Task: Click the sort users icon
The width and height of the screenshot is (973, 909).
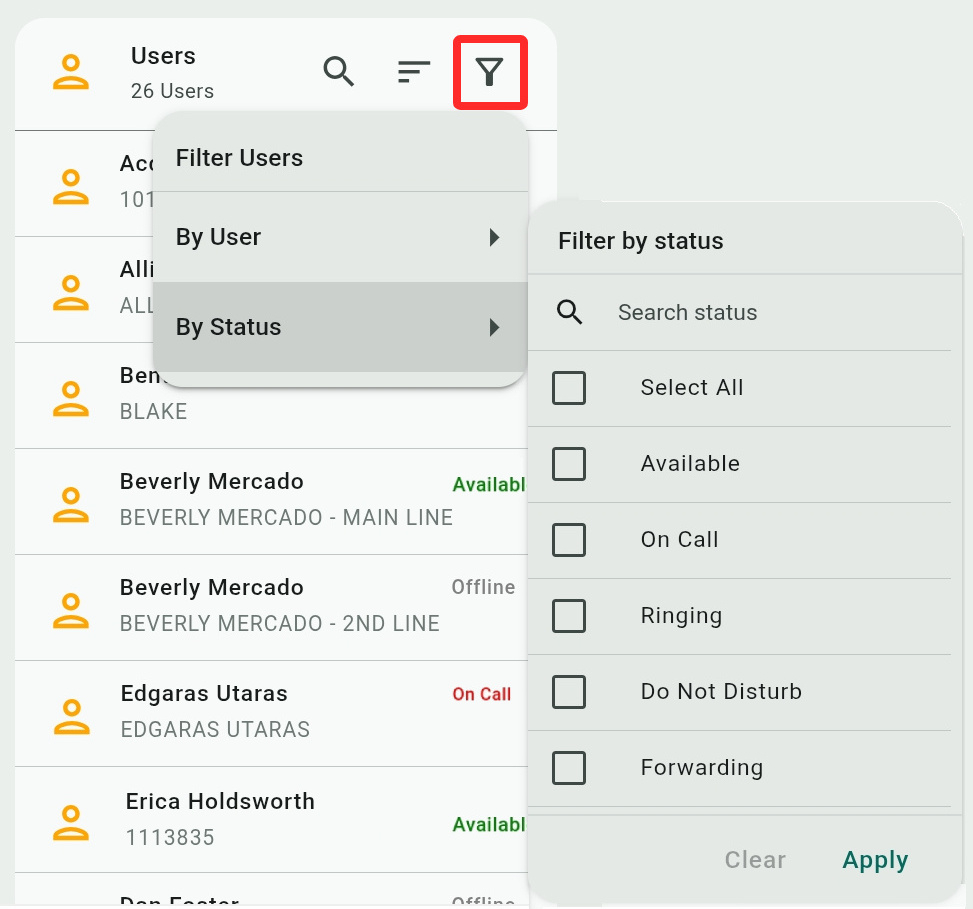Action: coord(414,72)
